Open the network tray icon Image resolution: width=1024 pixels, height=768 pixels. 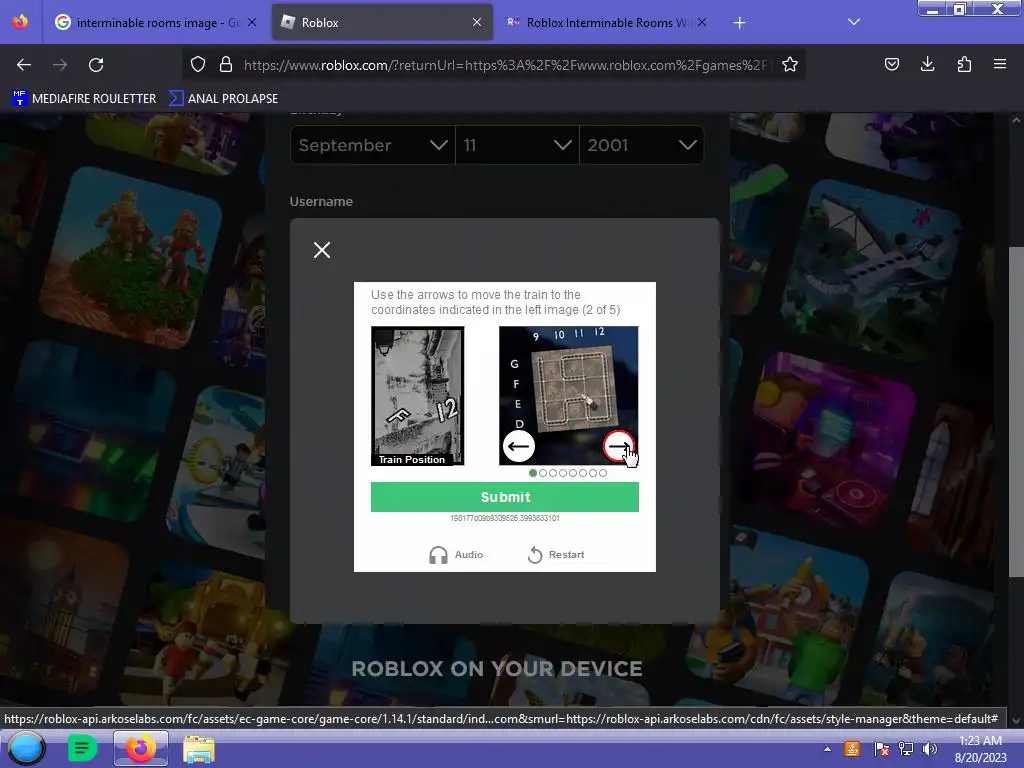[905, 749]
